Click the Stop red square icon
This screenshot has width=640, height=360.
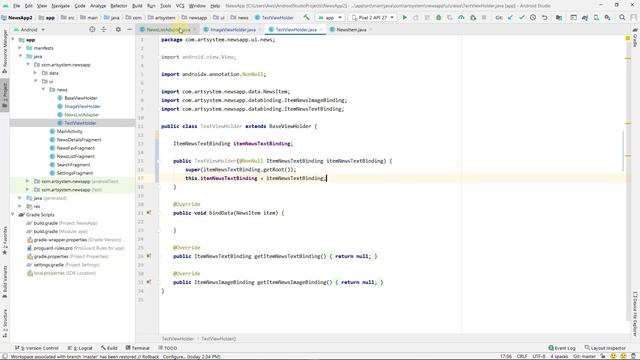484,18
